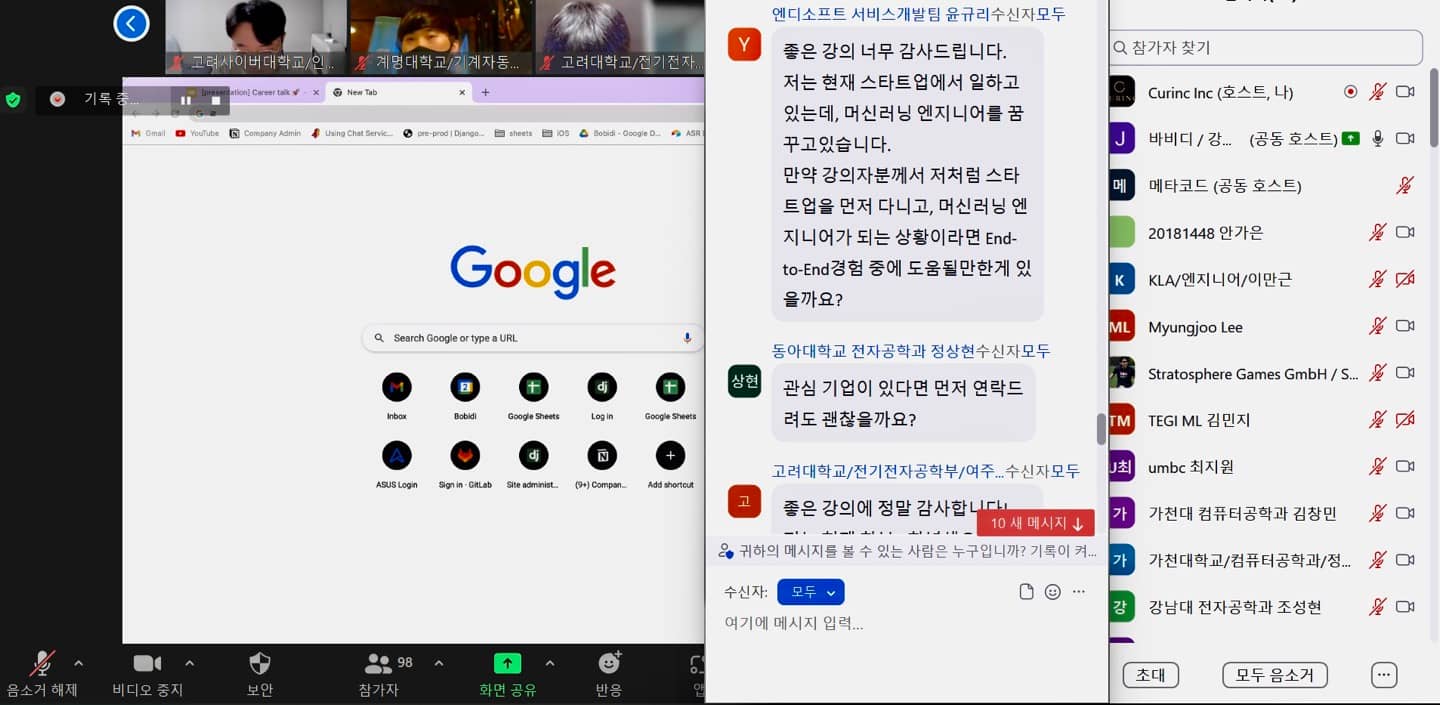This screenshot has height=705, width=1440.
Task: Toggle the microphone for Myungjoo Lee
Action: coord(1378,326)
